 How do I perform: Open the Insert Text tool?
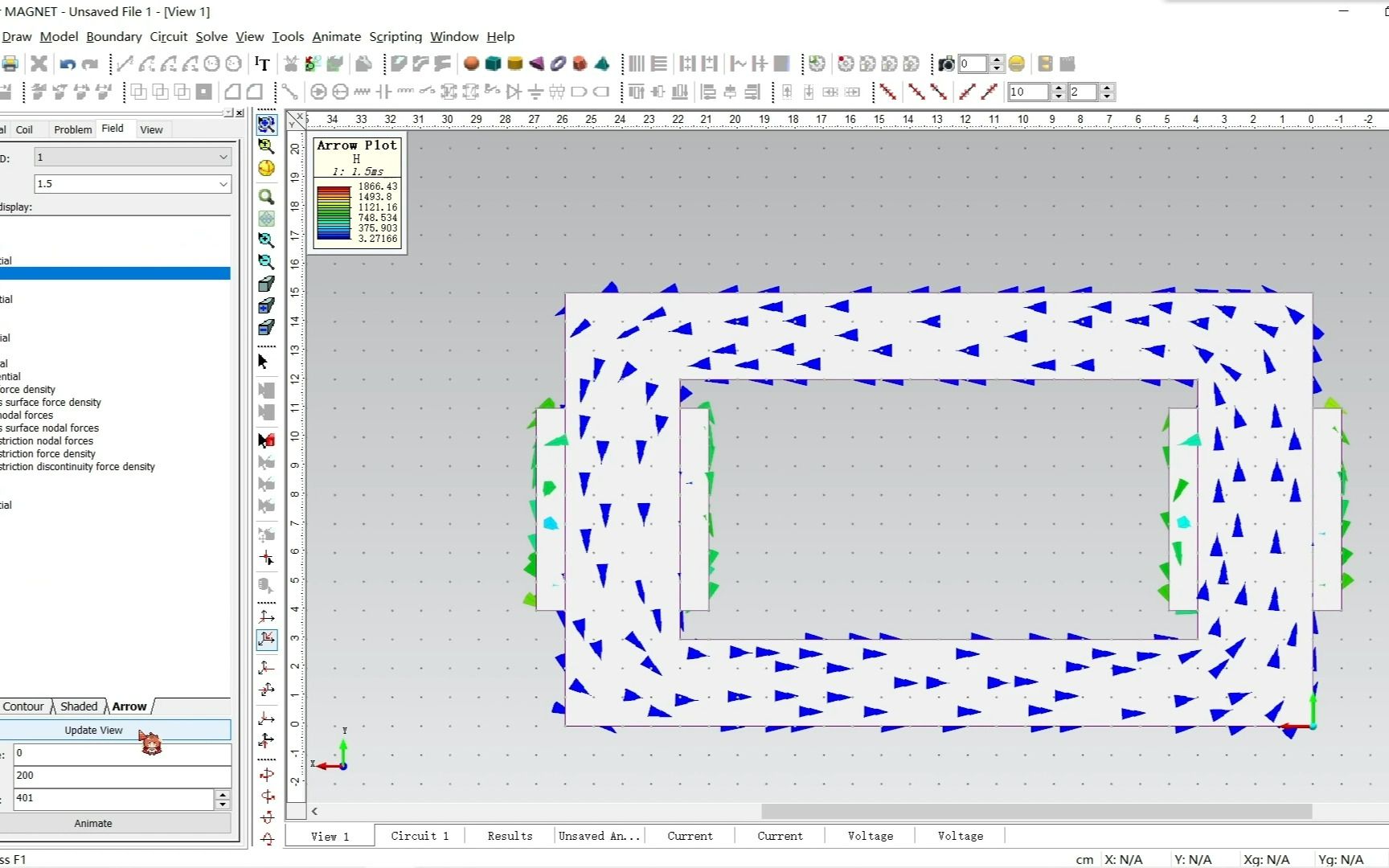pos(262,63)
